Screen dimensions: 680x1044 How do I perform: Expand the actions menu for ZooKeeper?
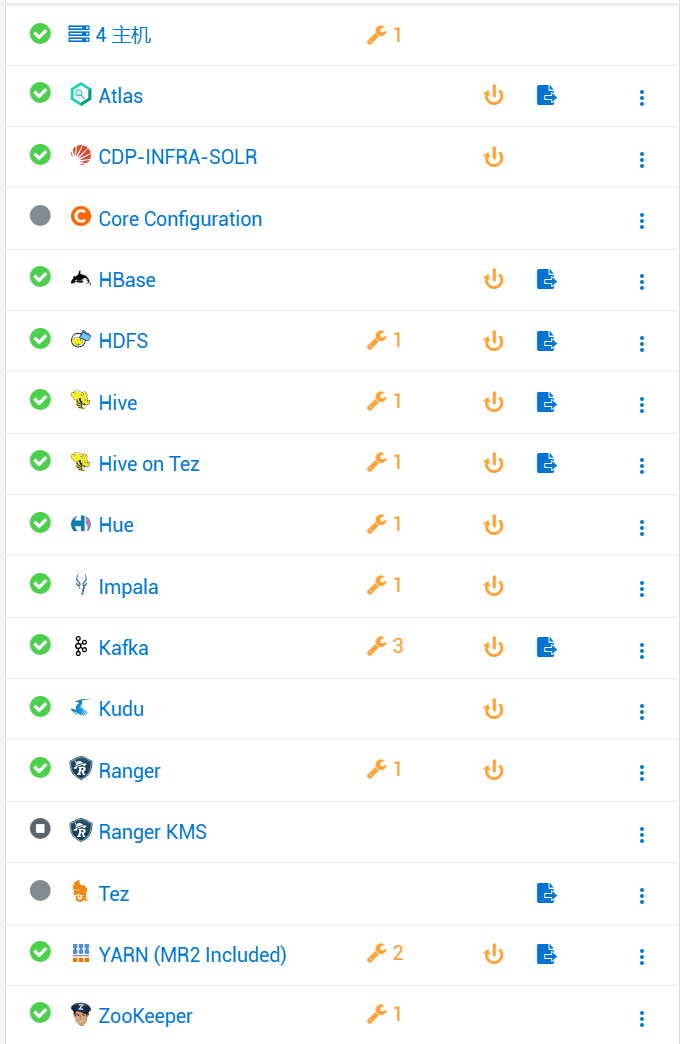coord(642,1018)
